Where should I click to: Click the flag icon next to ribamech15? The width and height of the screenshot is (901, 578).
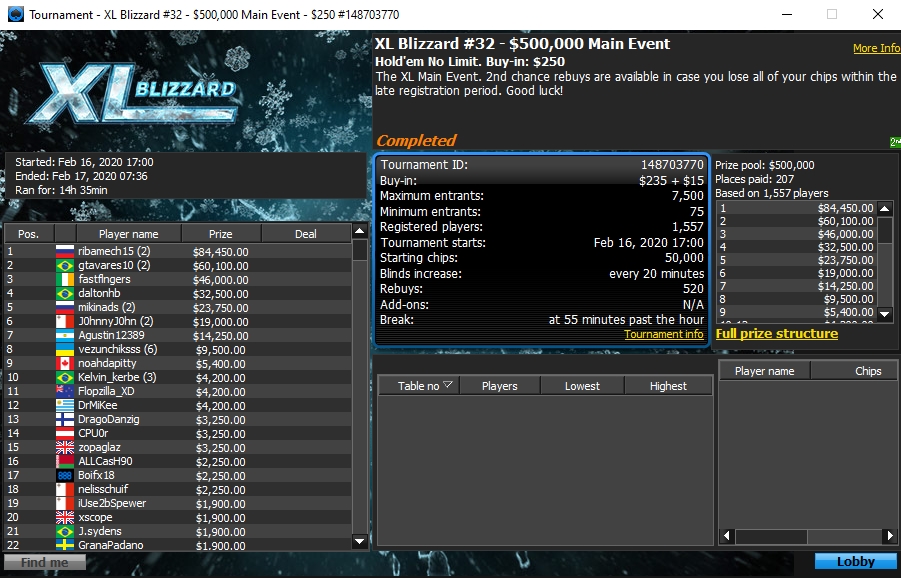[x=65, y=251]
